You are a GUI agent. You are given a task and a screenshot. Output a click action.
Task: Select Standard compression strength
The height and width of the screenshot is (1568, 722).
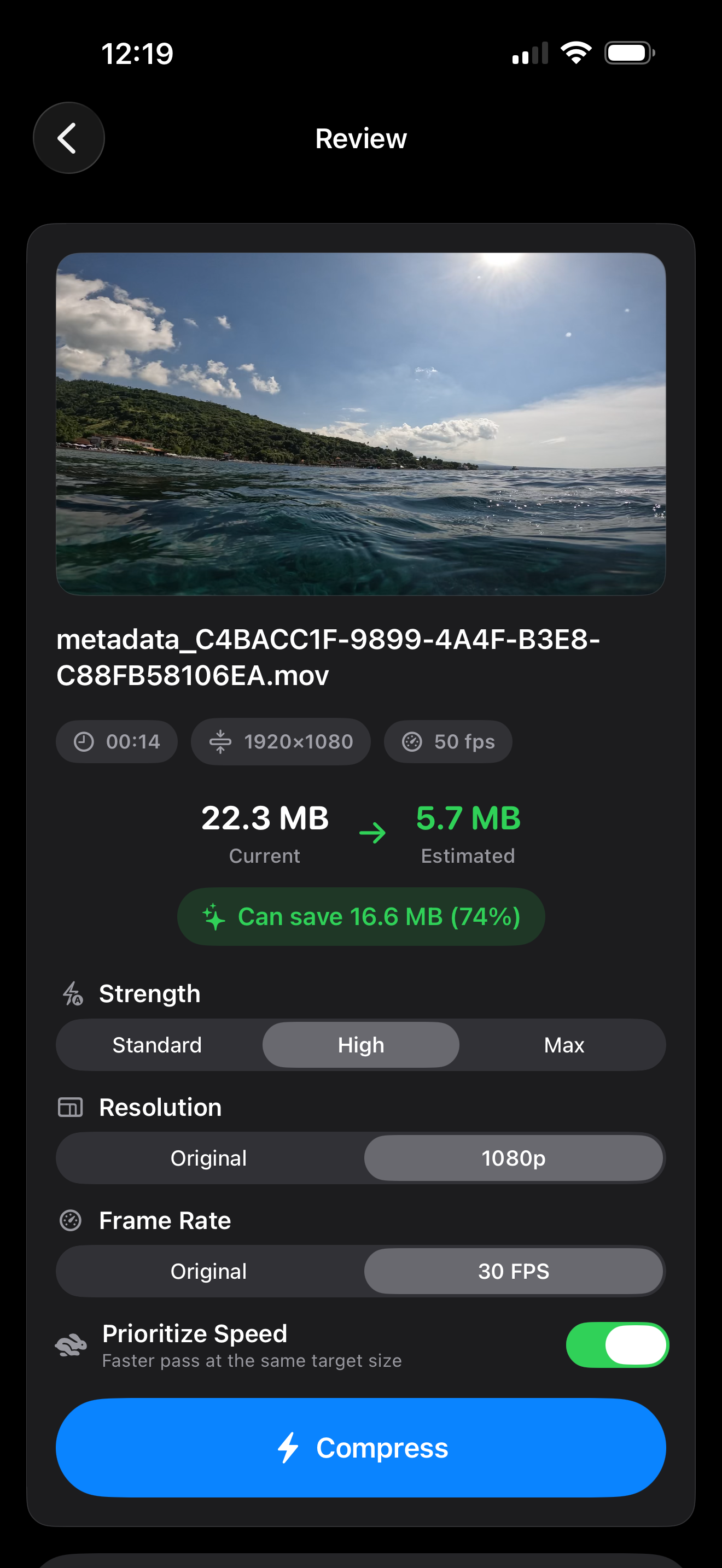(x=157, y=1045)
